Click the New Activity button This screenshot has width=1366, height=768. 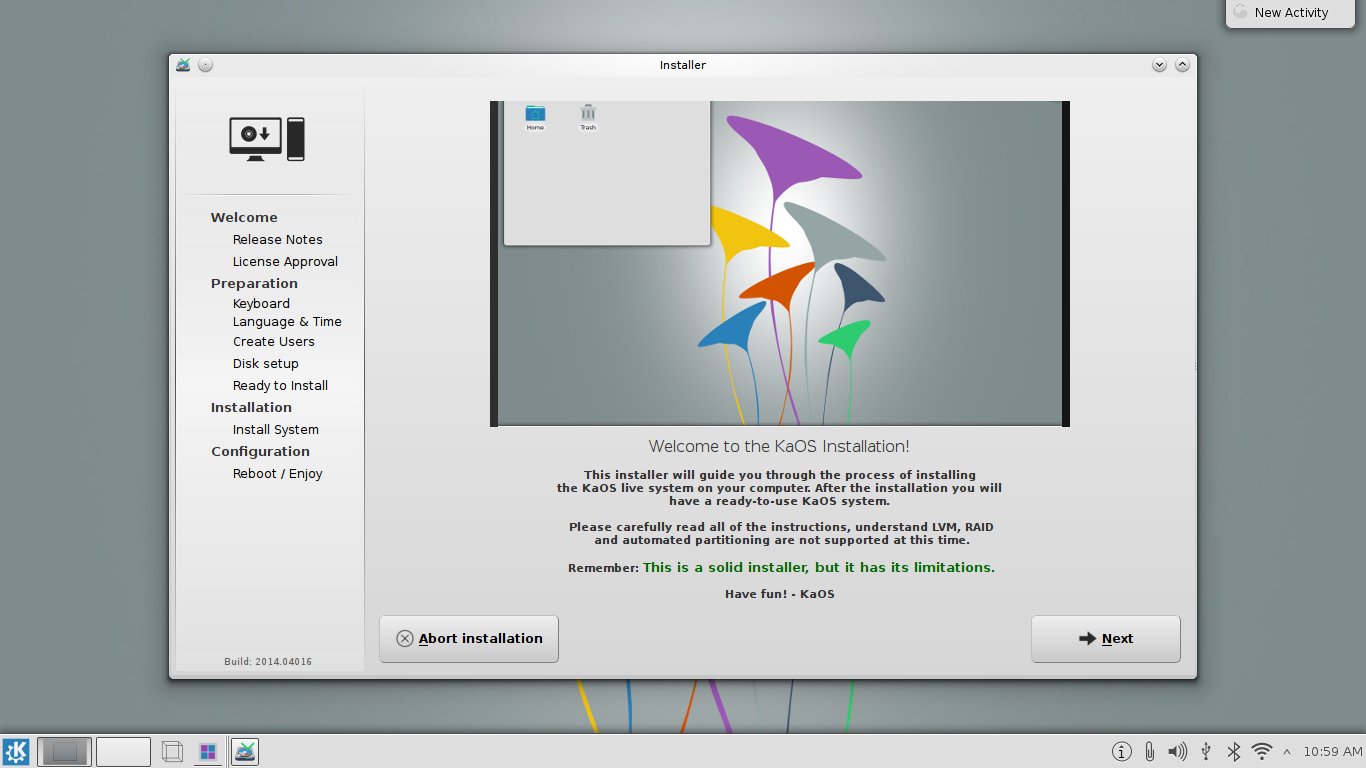(1290, 13)
